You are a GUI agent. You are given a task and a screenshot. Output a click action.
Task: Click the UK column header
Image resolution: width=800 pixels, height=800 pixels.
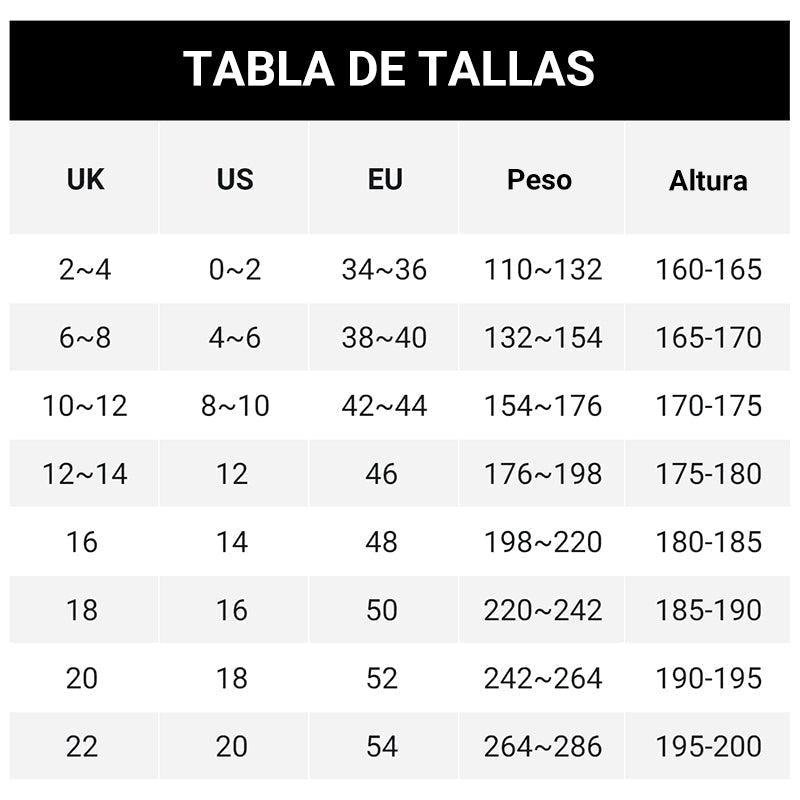[x=85, y=180]
